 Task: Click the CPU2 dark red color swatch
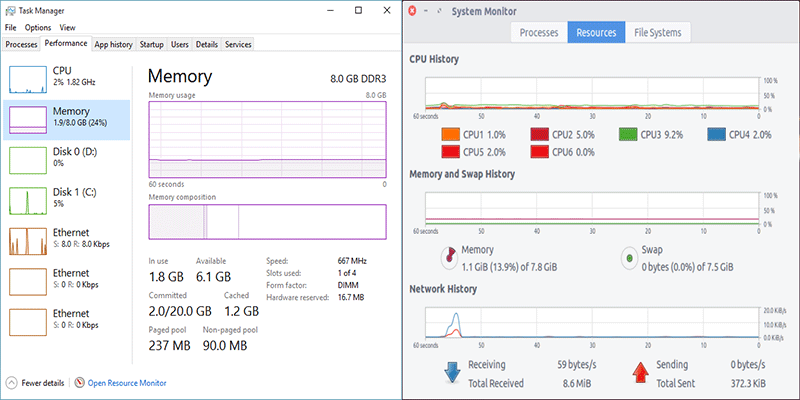click(540, 135)
